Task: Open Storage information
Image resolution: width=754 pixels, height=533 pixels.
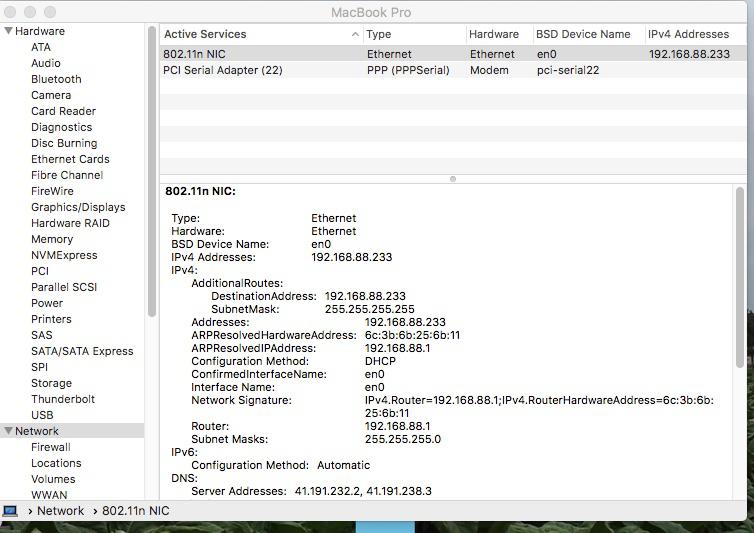Action: point(51,383)
